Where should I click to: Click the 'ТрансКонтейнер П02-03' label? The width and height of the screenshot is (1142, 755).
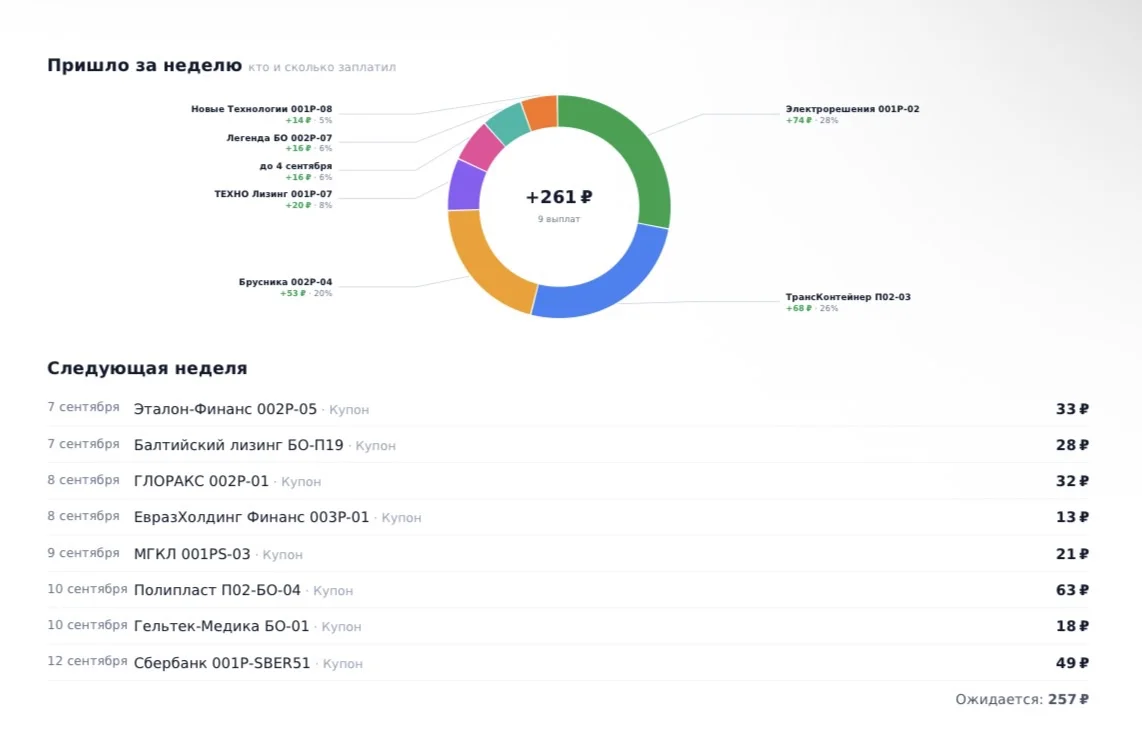pos(848,297)
